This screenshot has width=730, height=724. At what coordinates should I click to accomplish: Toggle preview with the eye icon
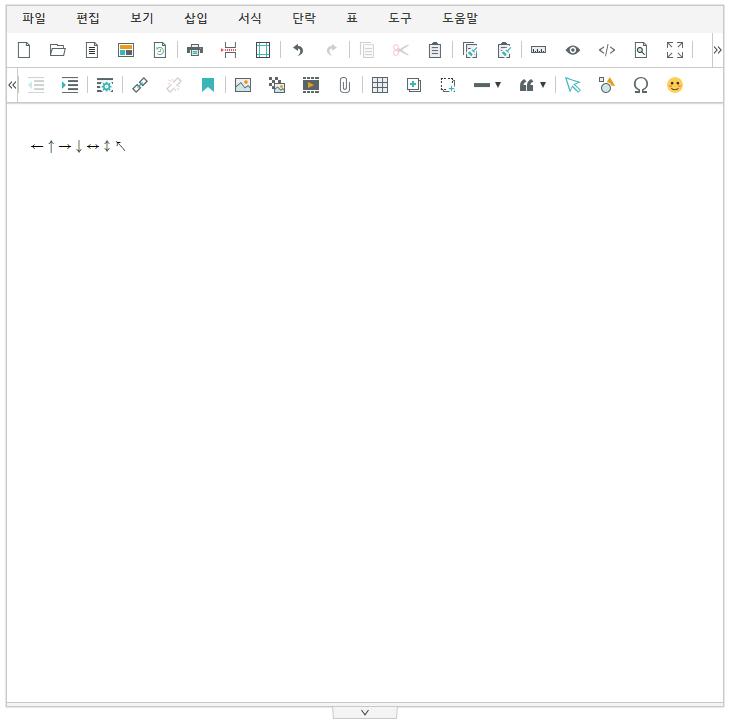tap(573, 50)
